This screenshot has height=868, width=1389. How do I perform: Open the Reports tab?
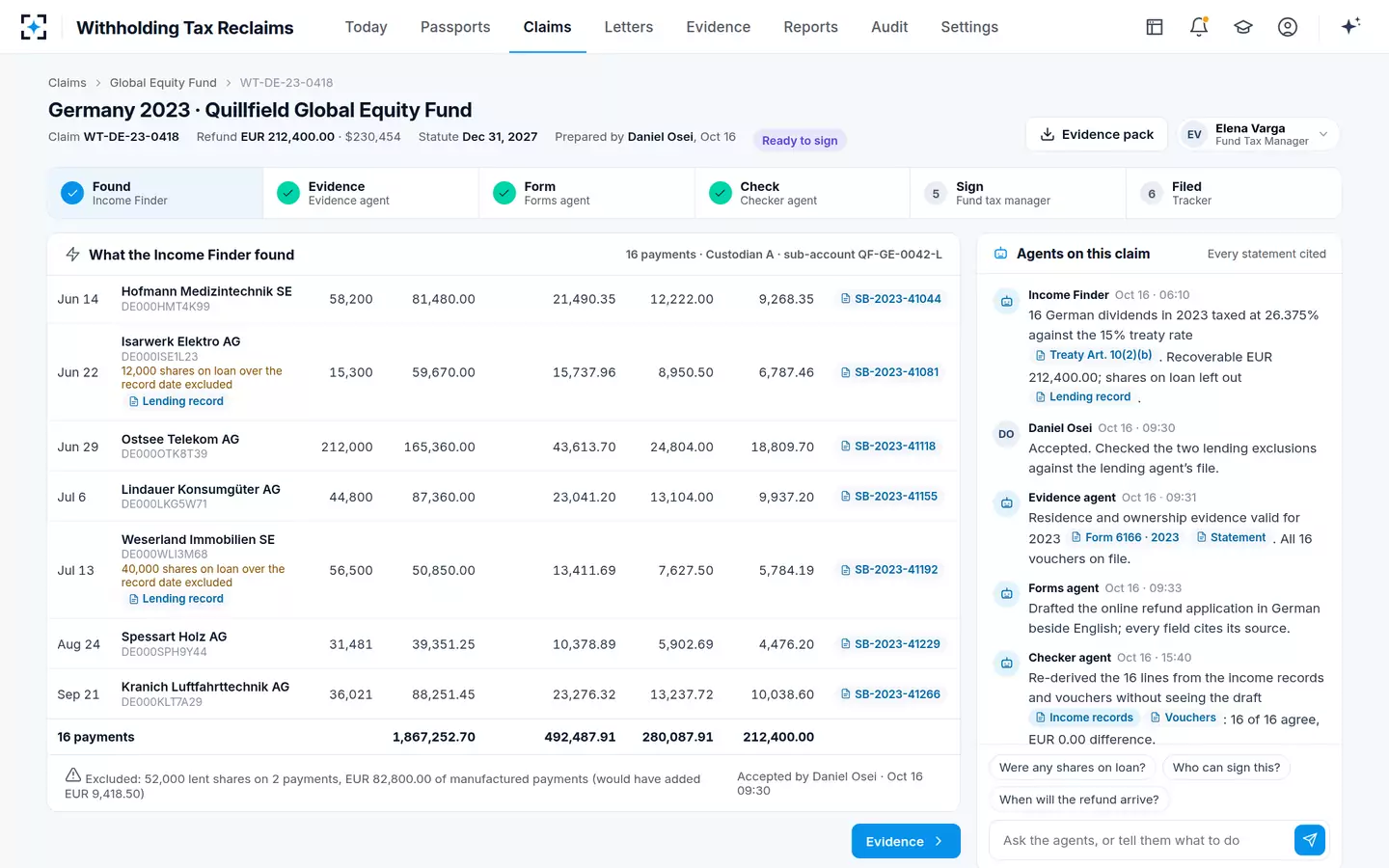coord(811,27)
